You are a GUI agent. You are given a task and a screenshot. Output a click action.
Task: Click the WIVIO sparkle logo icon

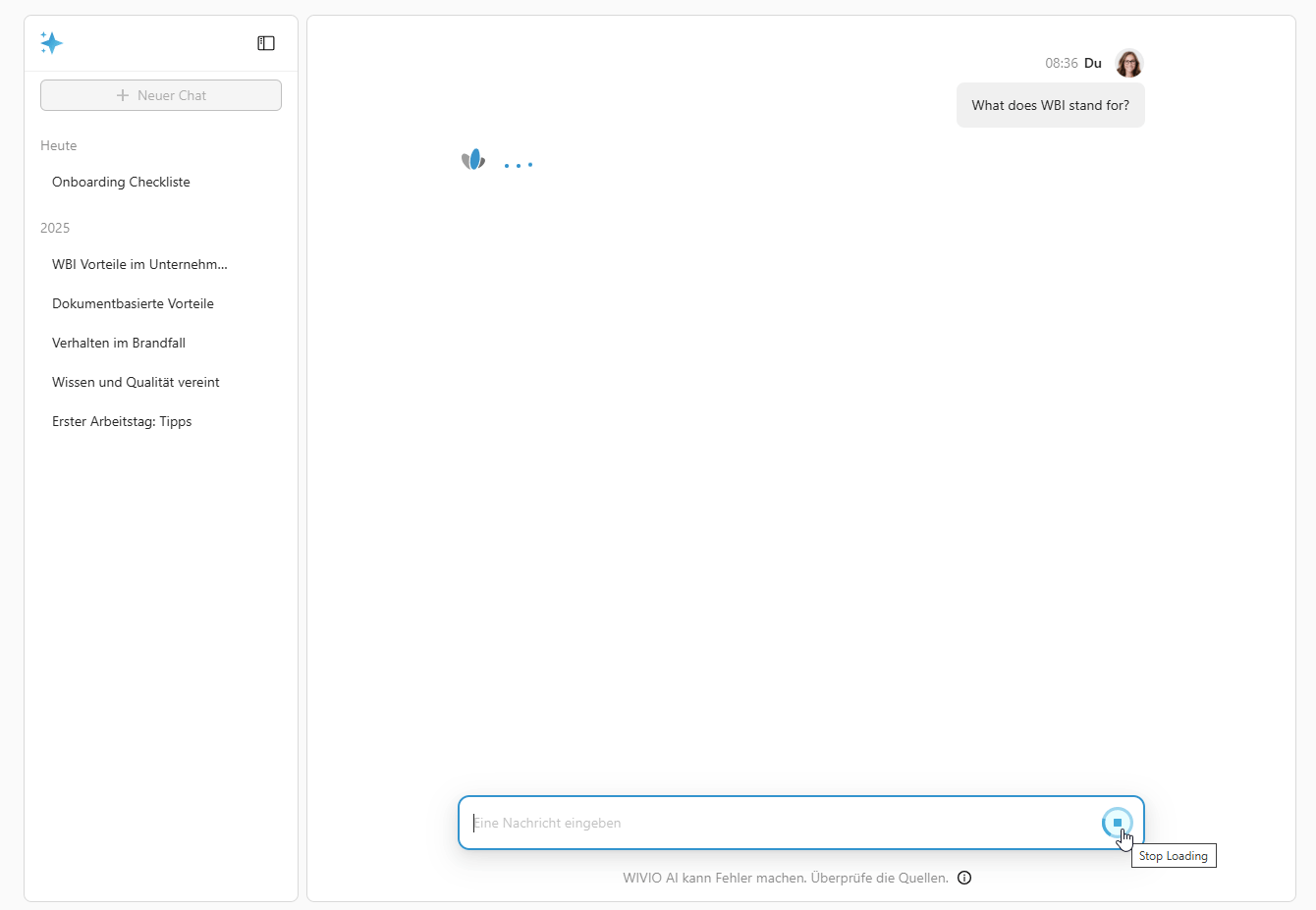click(x=51, y=42)
